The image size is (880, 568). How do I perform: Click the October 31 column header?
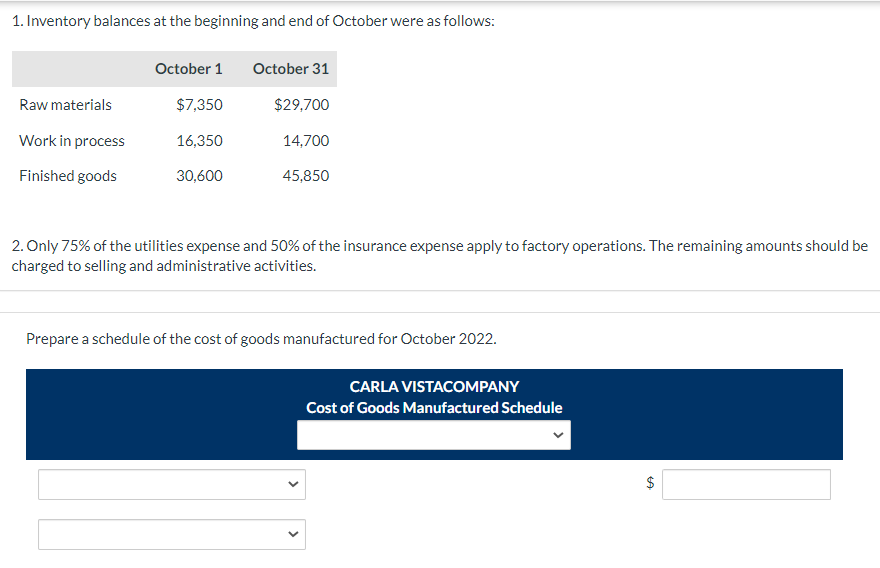click(x=291, y=69)
